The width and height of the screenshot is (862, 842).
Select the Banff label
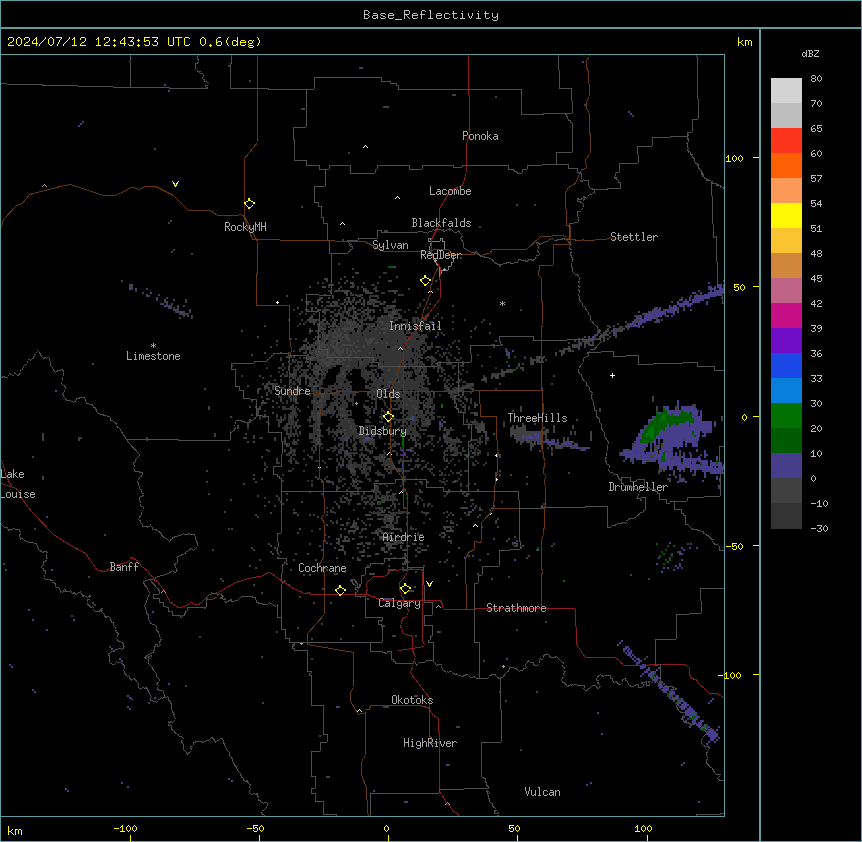tap(124, 567)
